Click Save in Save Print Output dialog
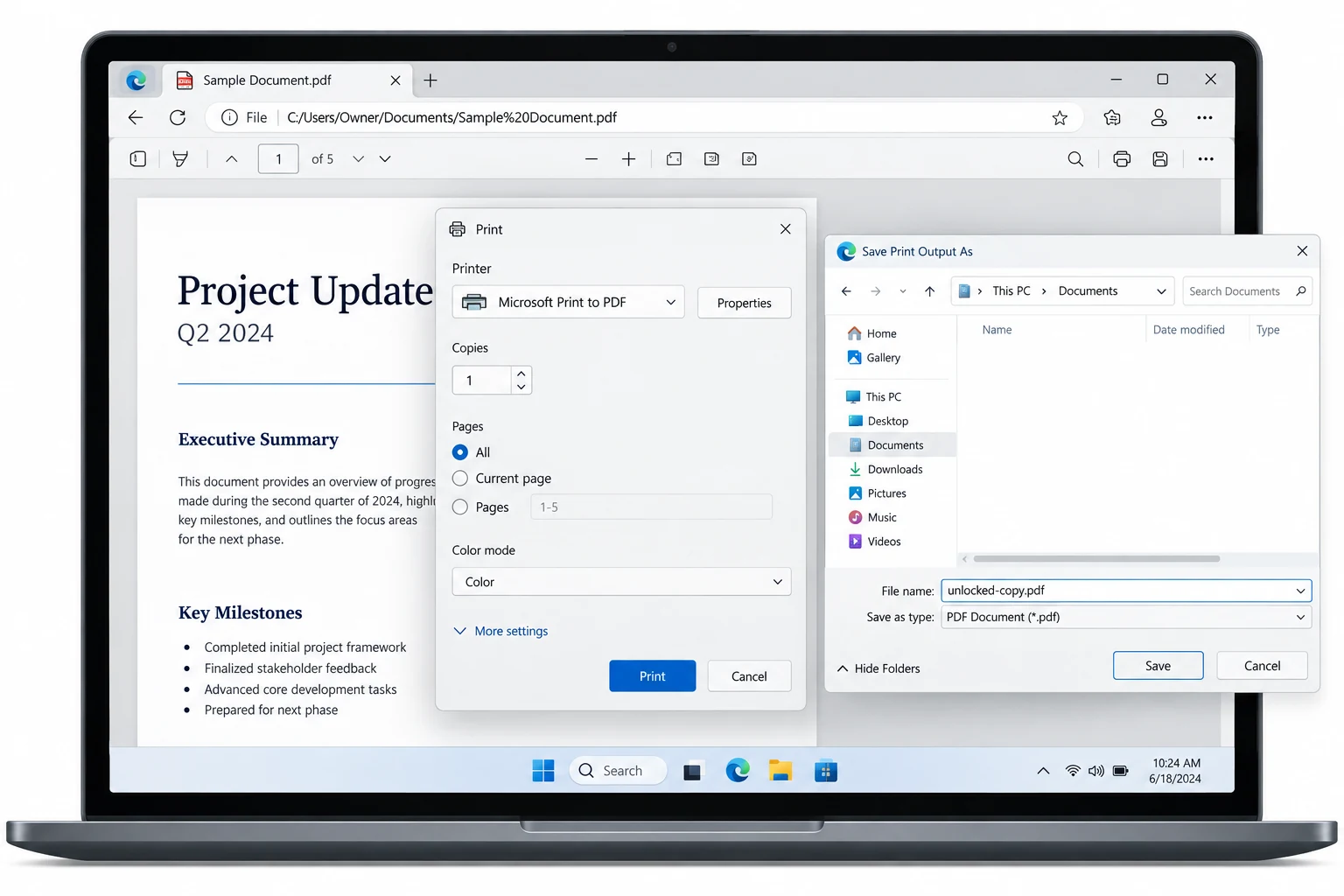Image resolution: width=1344 pixels, height=896 pixels. (1158, 666)
